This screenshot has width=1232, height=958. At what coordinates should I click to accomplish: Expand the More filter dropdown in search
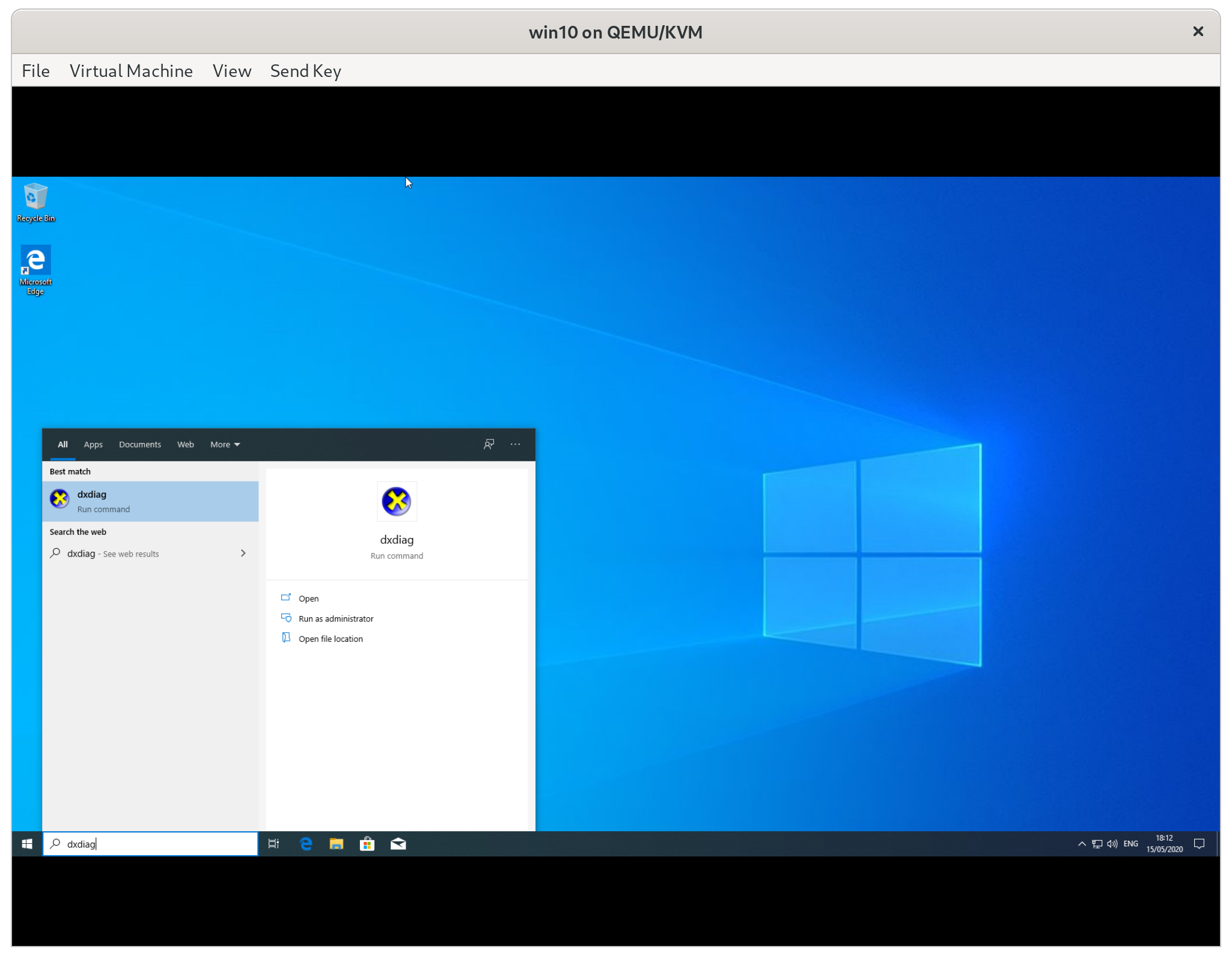pos(224,444)
